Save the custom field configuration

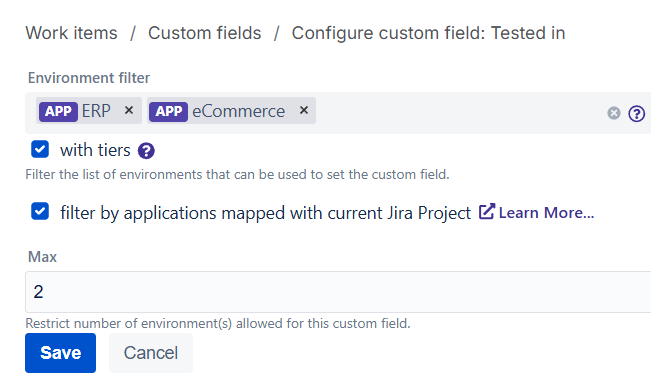pos(60,353)
